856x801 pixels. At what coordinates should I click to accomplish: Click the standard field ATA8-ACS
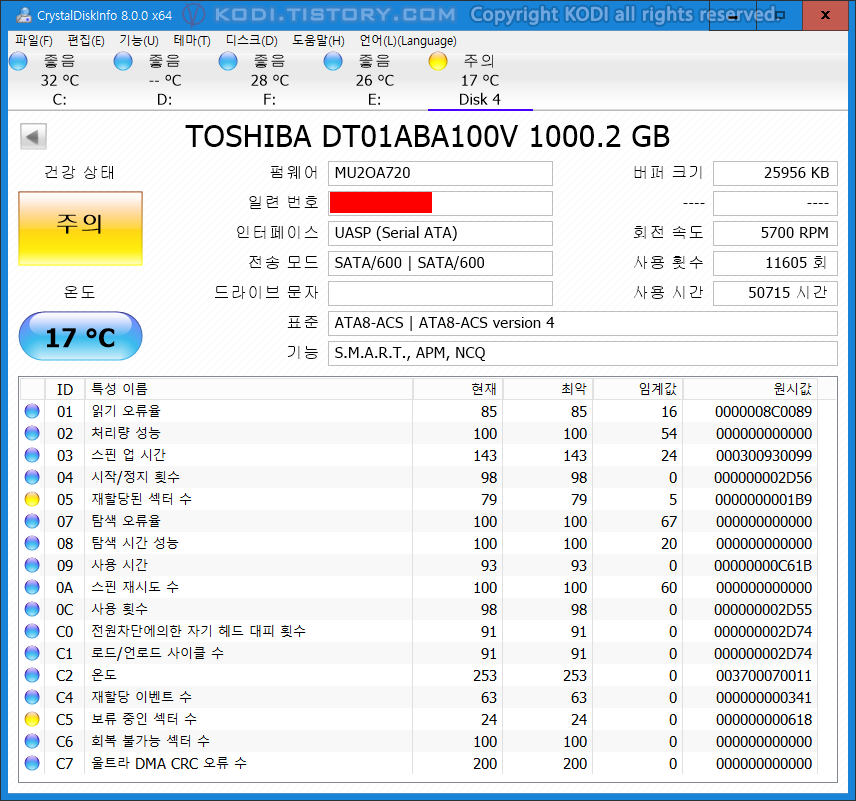582,323
